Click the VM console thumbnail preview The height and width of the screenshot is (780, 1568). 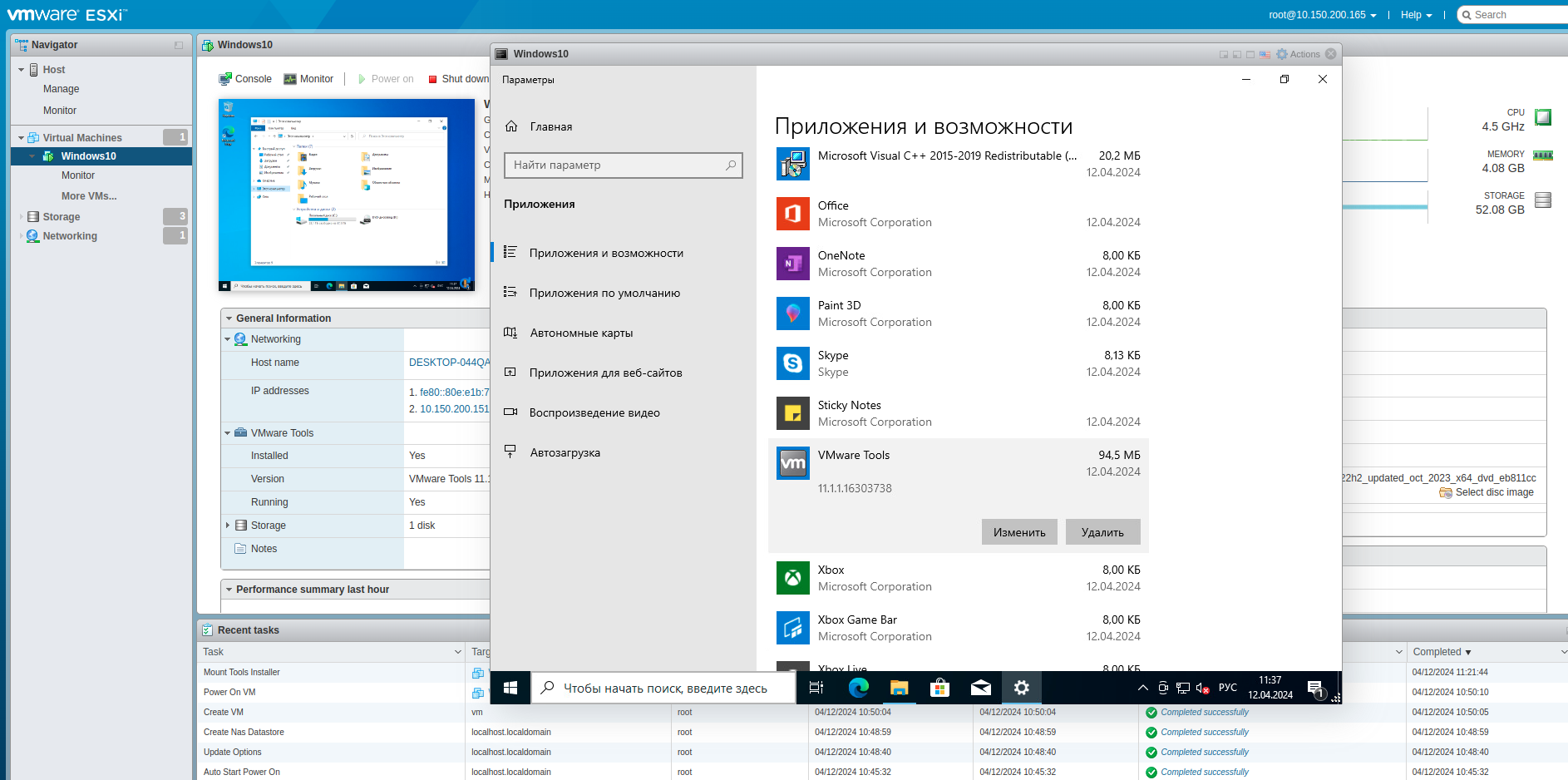347,195
